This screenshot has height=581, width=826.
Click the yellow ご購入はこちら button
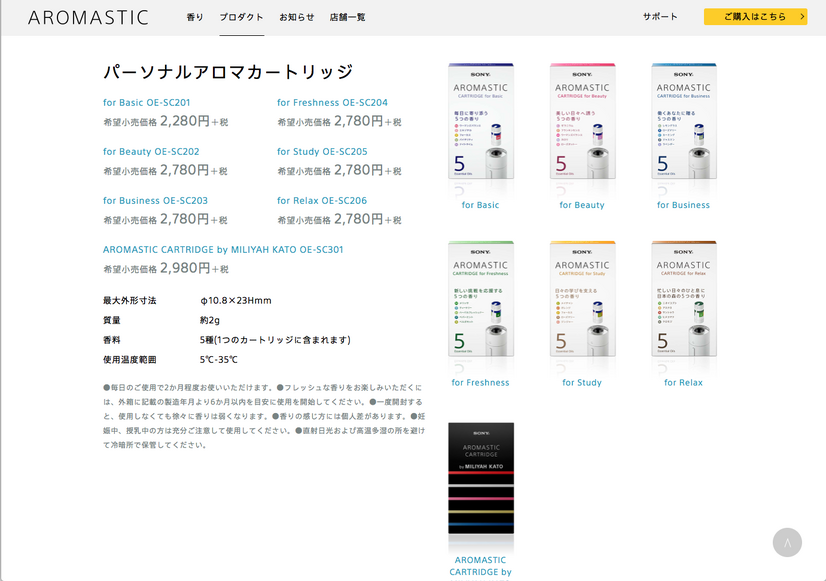click(x=755, y=16)
